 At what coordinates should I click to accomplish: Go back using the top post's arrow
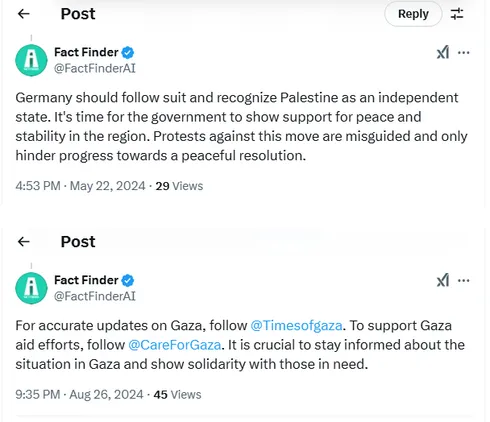pyautogui.click(x=24, y=14)
